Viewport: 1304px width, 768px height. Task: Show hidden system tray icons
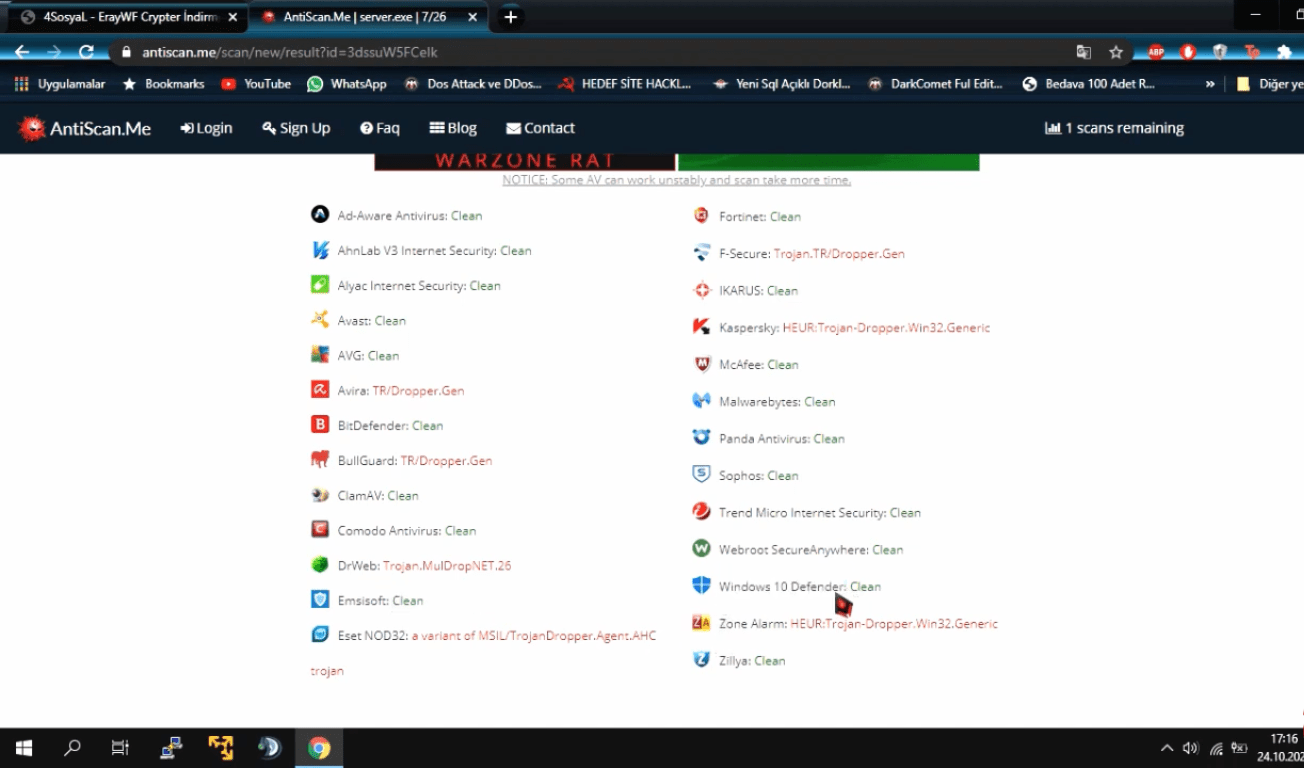click(x=1166, y=747)
